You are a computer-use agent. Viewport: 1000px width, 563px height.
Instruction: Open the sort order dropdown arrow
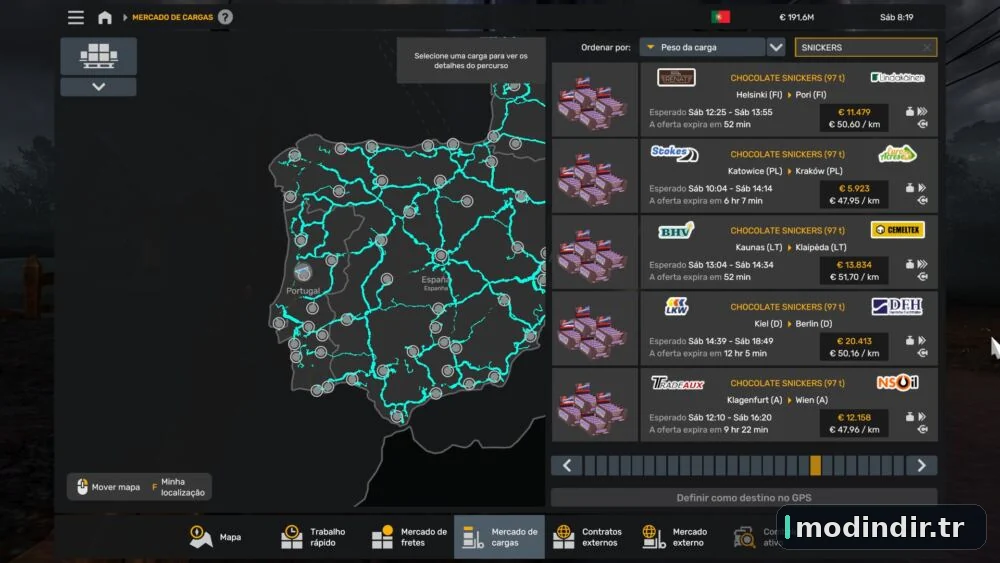(x=776, y=47)
